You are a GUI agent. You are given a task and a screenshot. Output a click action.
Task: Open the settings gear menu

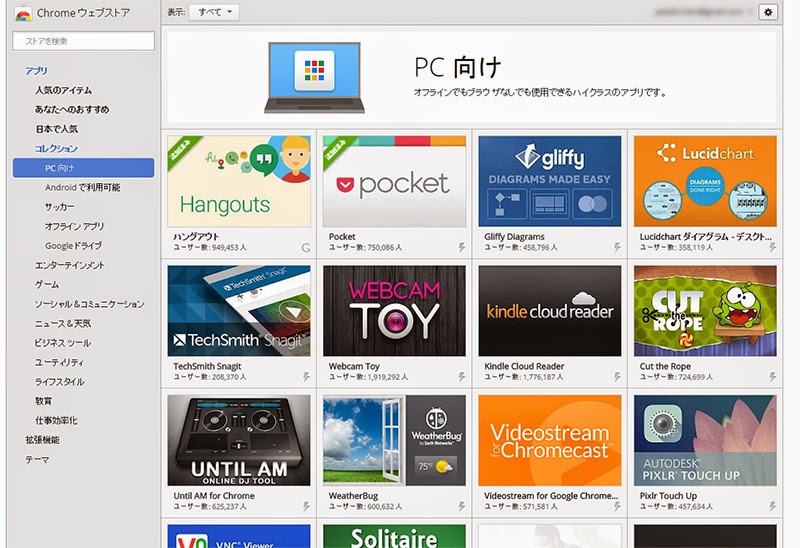[768, 12]
